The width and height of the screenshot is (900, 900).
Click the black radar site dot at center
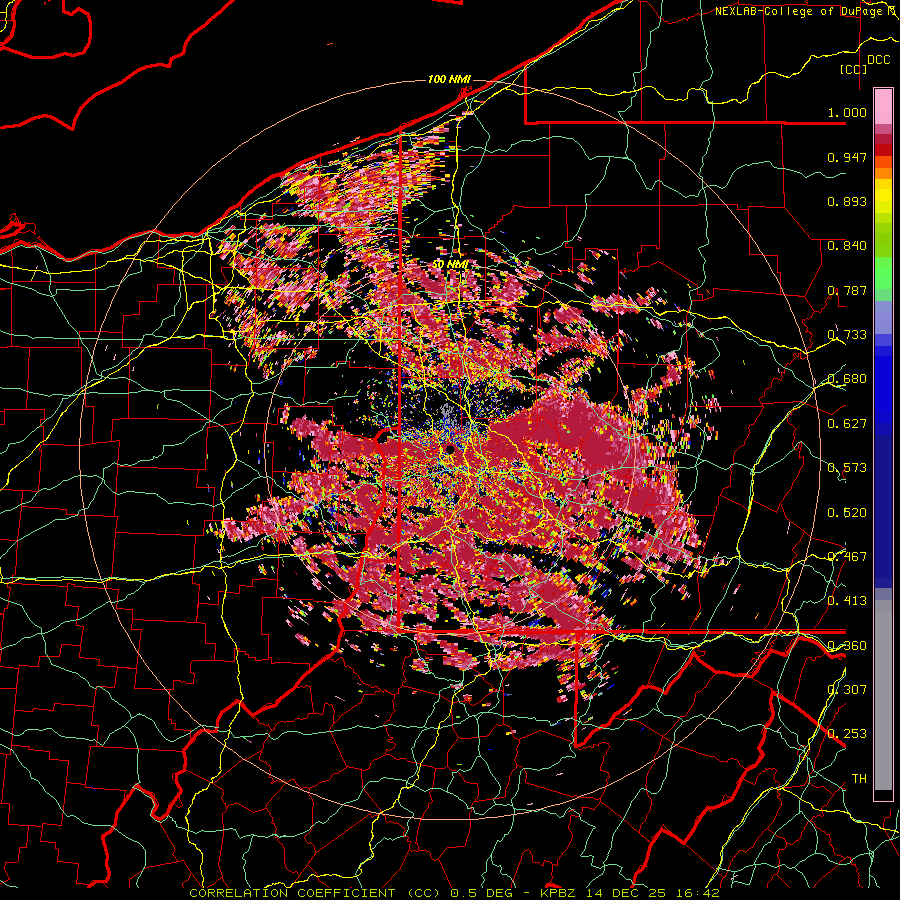click(x=450, y=449)
